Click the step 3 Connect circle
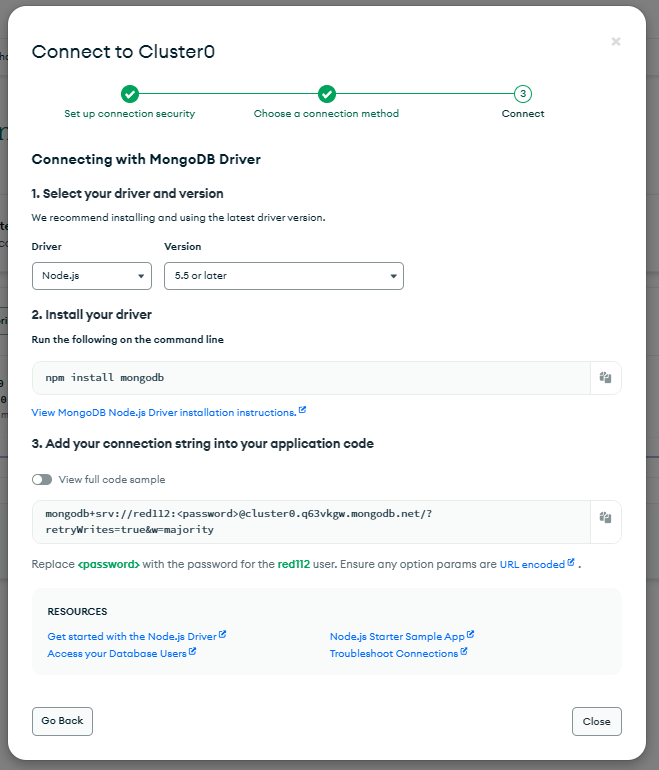 tap(523, 94)
